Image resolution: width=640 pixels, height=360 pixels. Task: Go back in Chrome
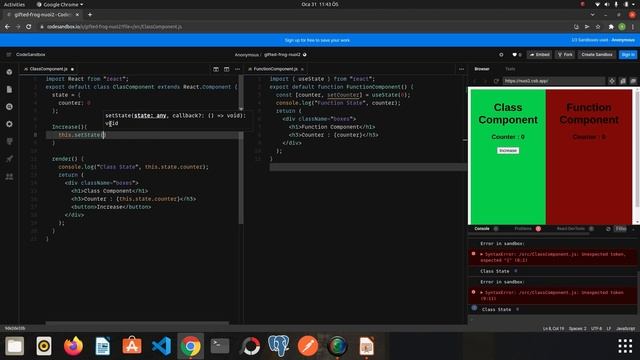[x=7, y=27]
